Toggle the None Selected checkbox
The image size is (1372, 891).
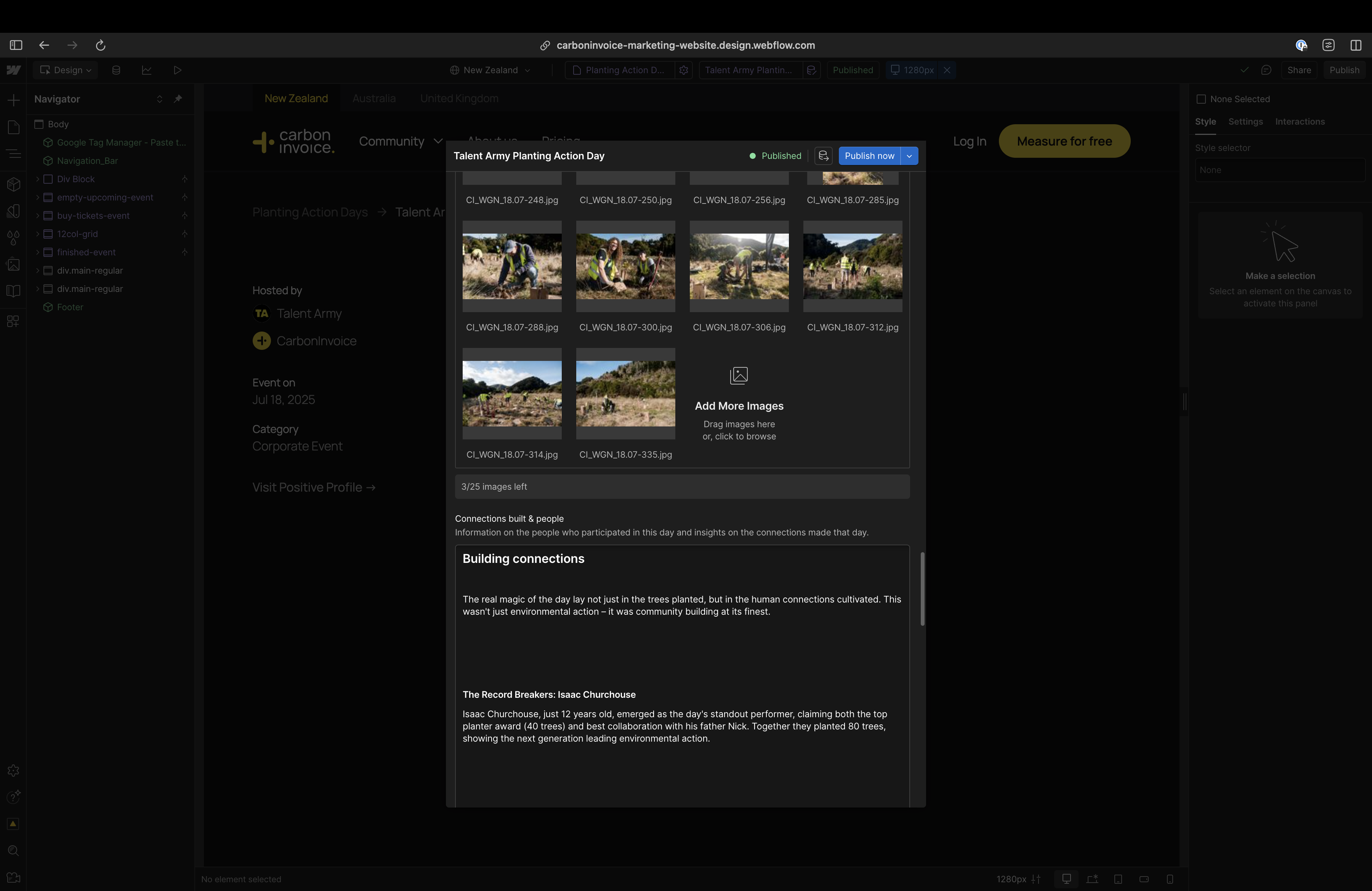(1201, 99)
